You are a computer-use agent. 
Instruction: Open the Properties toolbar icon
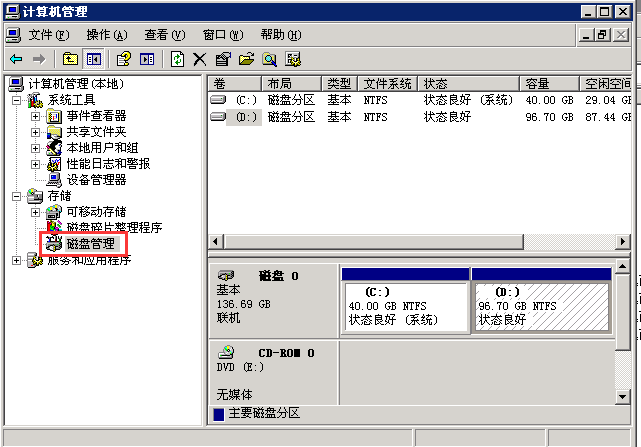point(223,59)
